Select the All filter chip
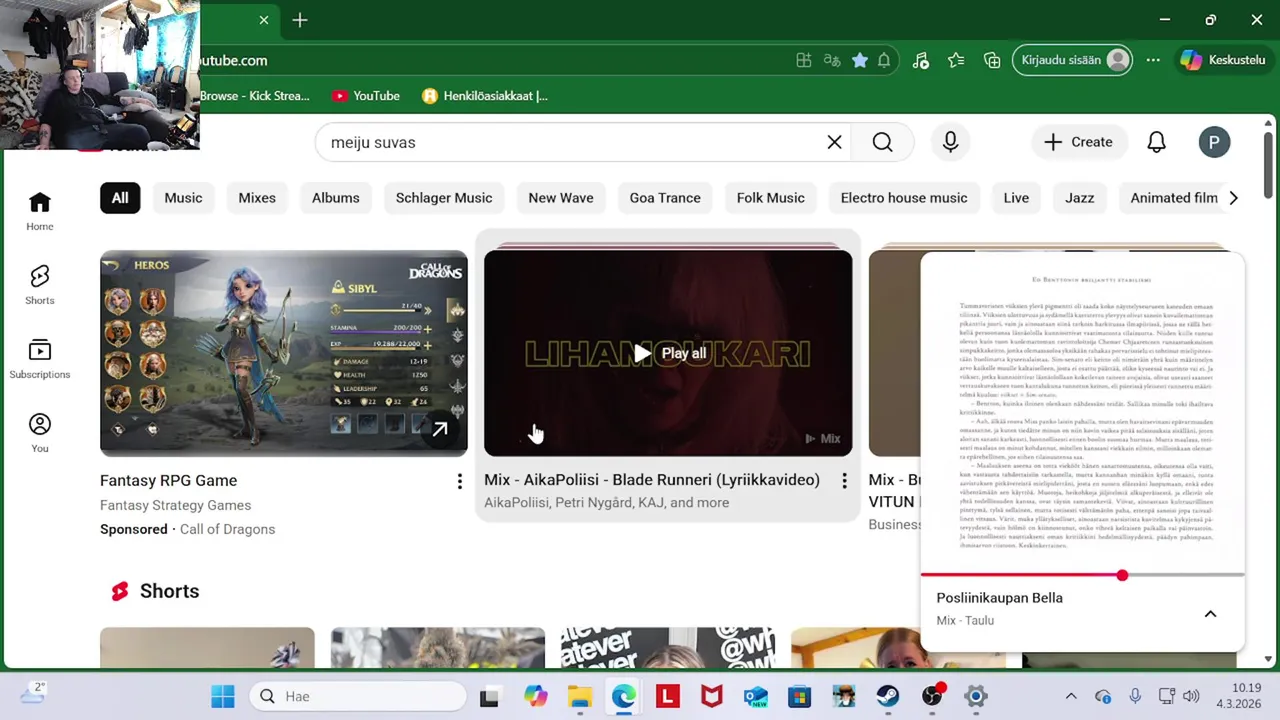This screenshot has height=720, width=1280. (120, 198)
